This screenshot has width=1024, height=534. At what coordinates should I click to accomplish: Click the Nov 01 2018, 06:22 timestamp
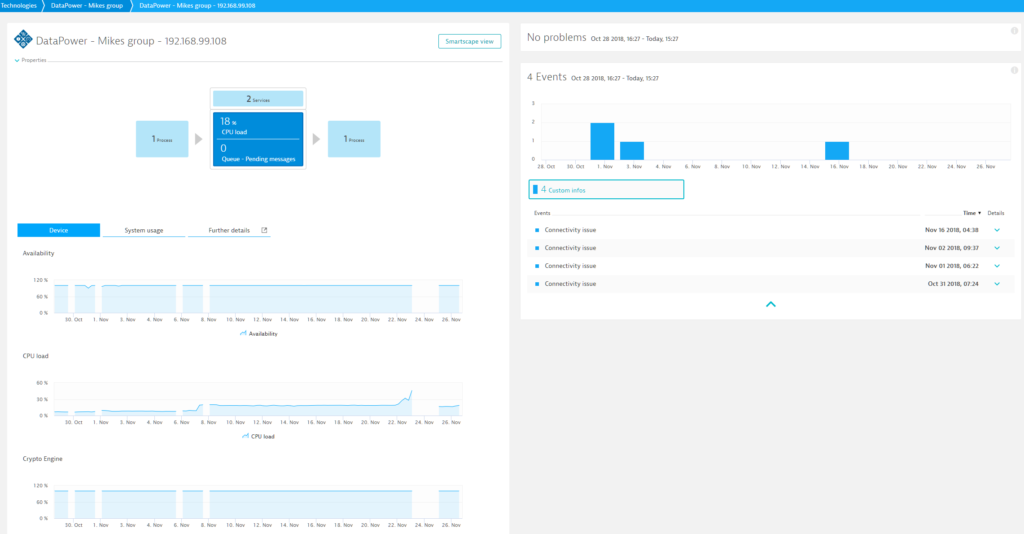(952, 266)
